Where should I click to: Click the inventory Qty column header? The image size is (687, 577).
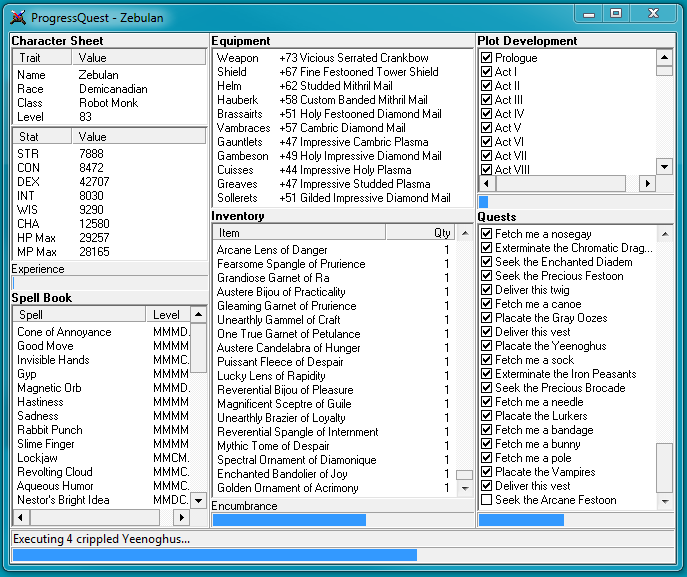click(x=421, y=233)
